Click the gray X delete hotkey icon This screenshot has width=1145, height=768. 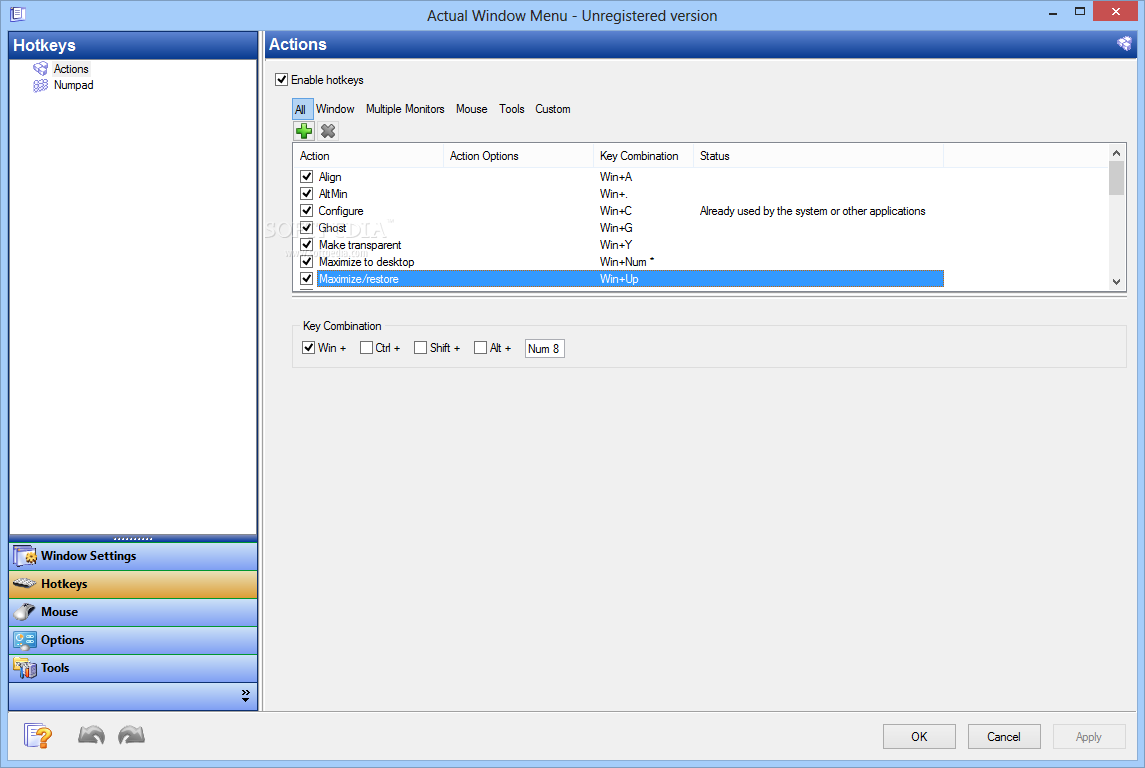[x=328, y=131]
